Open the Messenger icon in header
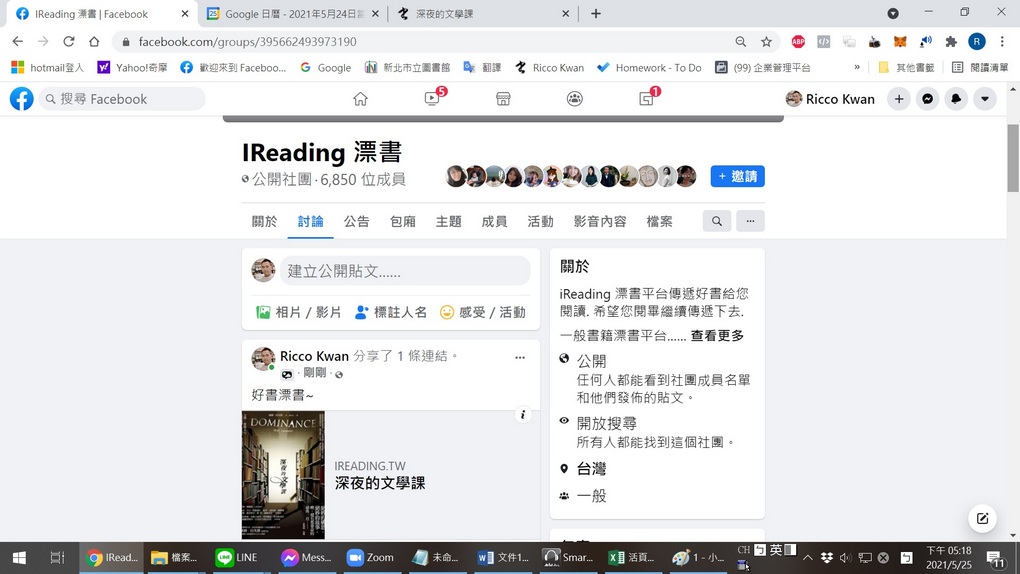1020x574 pixels. (x=928, y=99)
